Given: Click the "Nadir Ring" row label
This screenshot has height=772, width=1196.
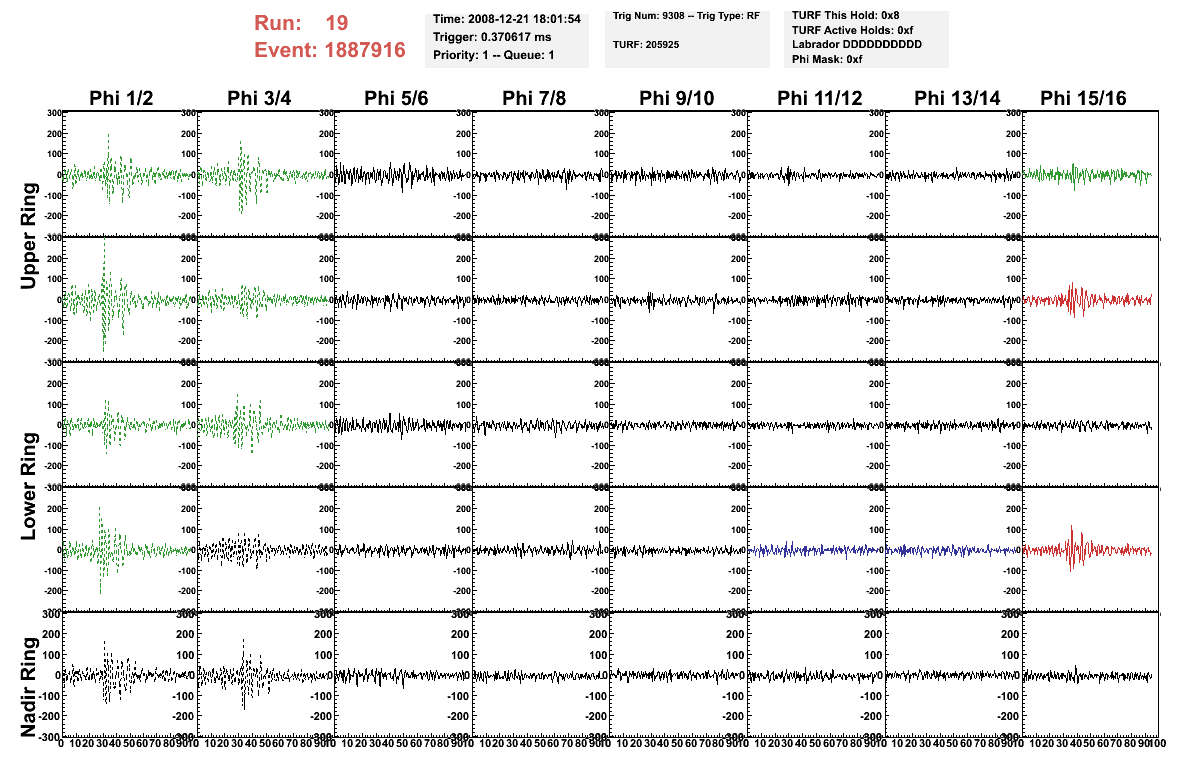Looking at the screenshot, I should click(28, 687).
